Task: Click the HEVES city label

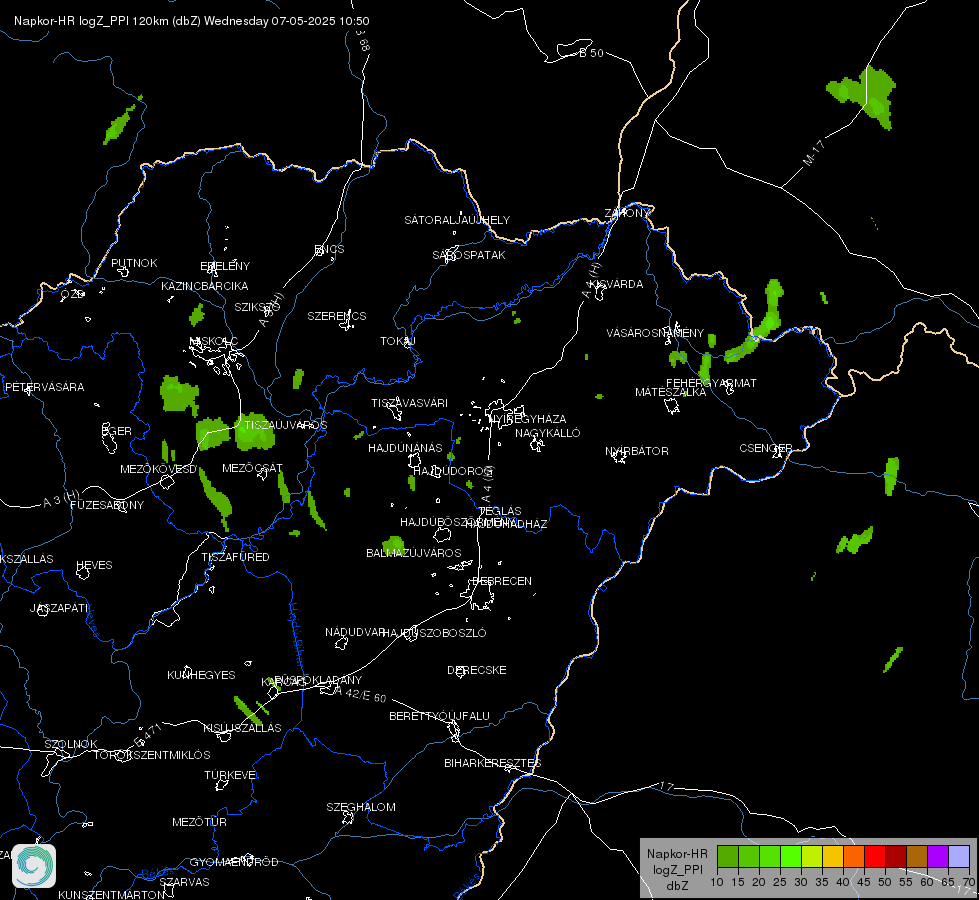Action: tap(94, 565)
